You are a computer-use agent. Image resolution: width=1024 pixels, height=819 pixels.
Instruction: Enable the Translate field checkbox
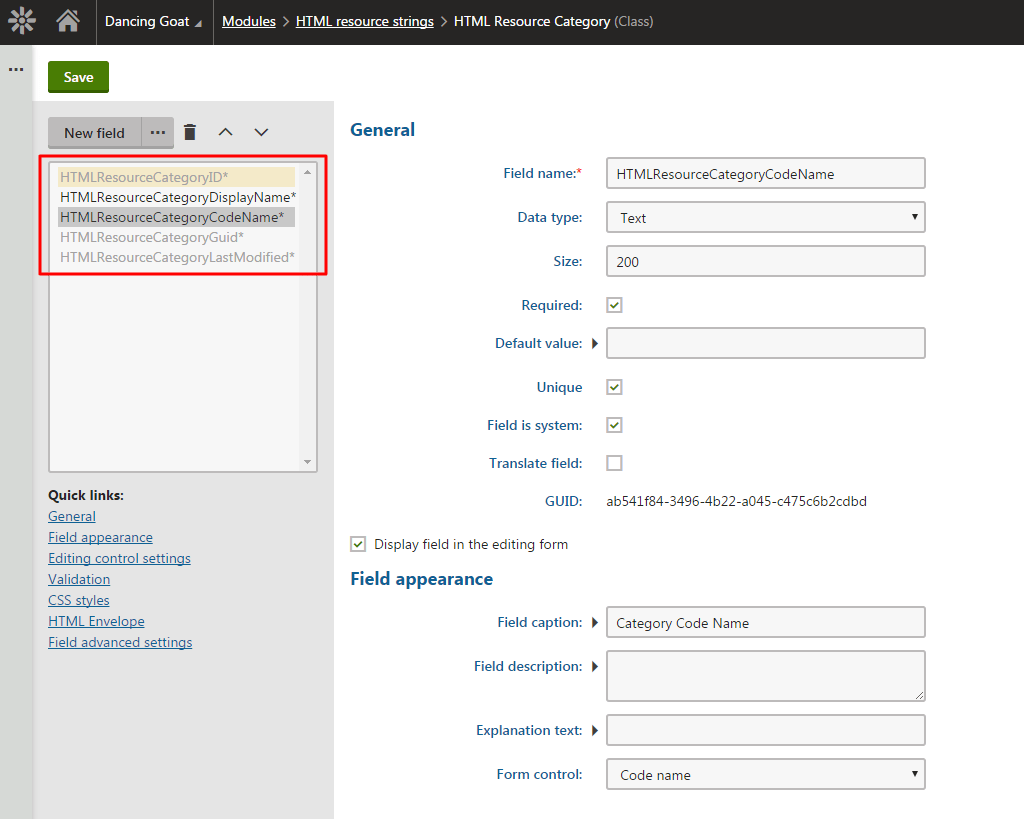click(614, 462)
